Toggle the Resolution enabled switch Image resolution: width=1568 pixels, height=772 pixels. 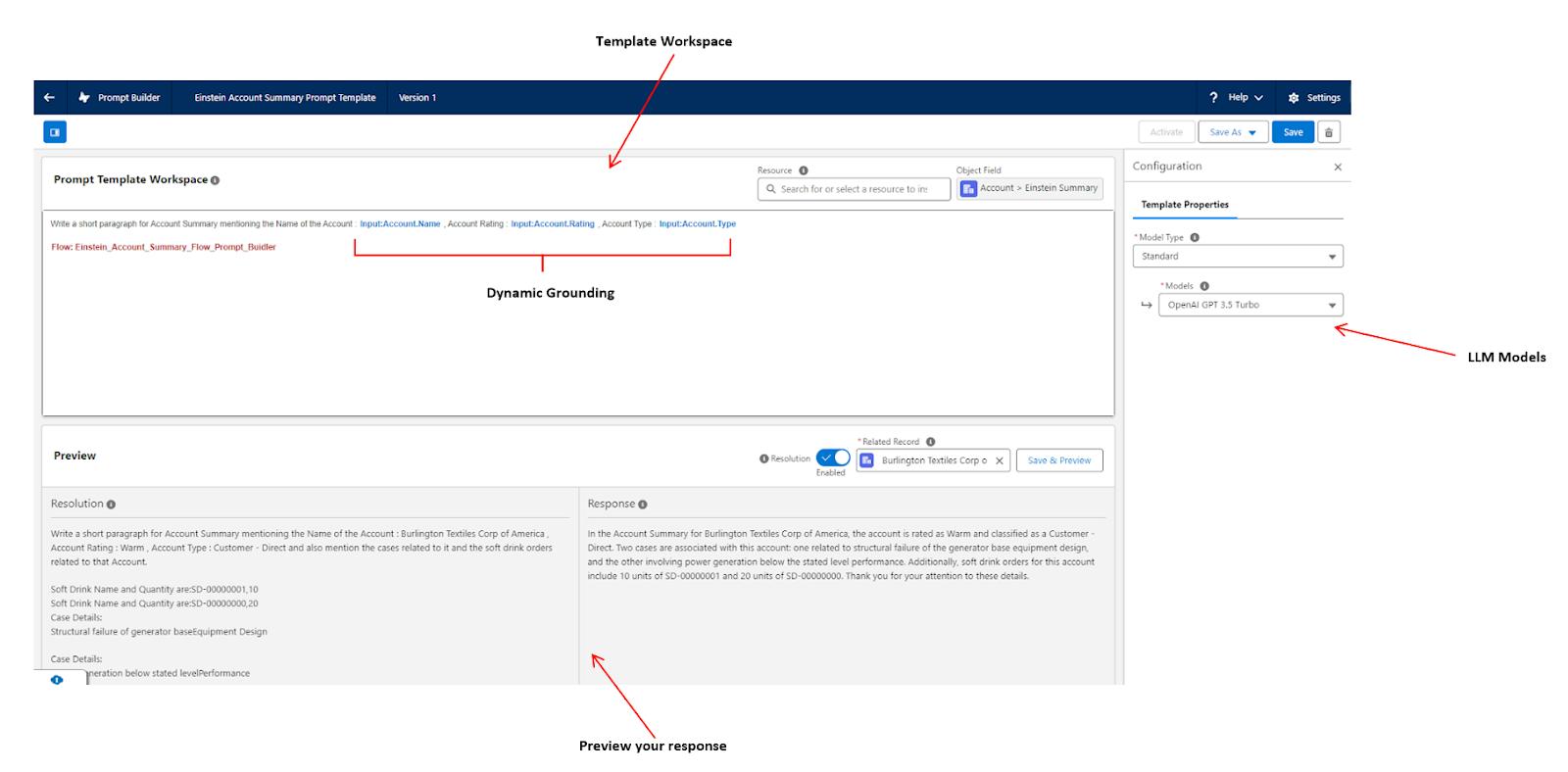pos(833,458)
